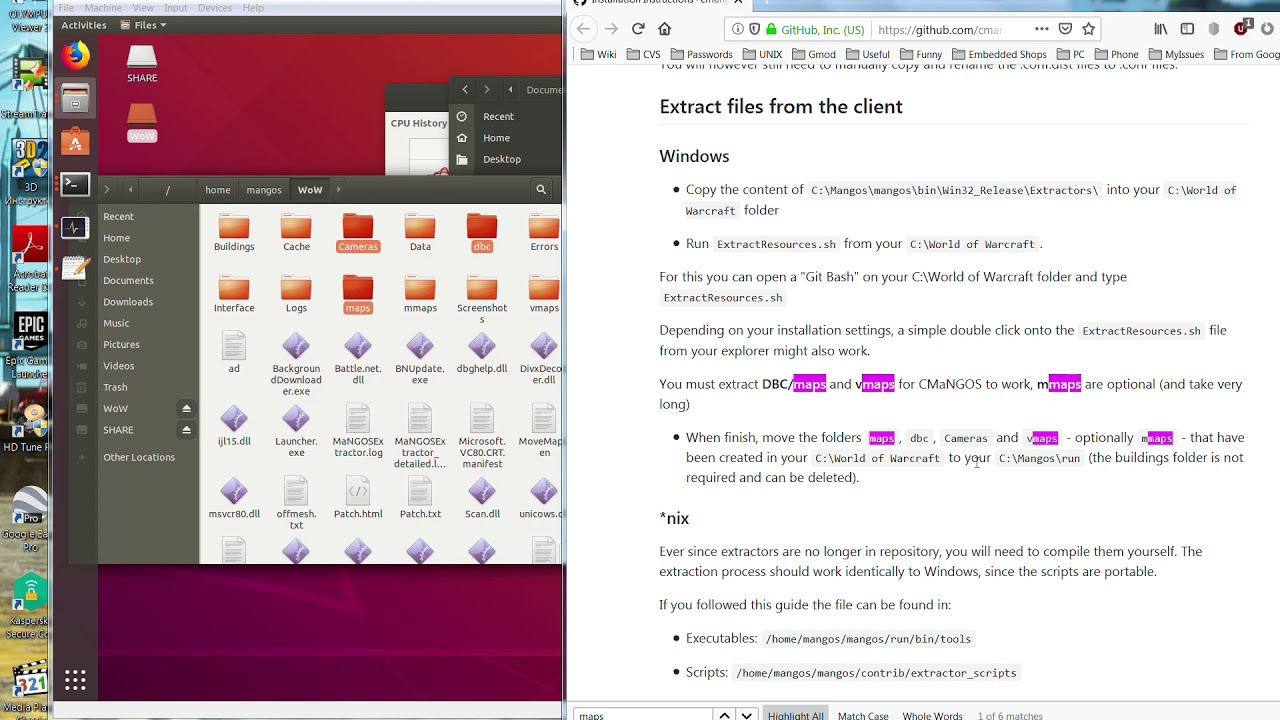The height and width of the screenshot is (720, 1280).
Task: Open the Interface folder
Action: [x=234, y=294]
